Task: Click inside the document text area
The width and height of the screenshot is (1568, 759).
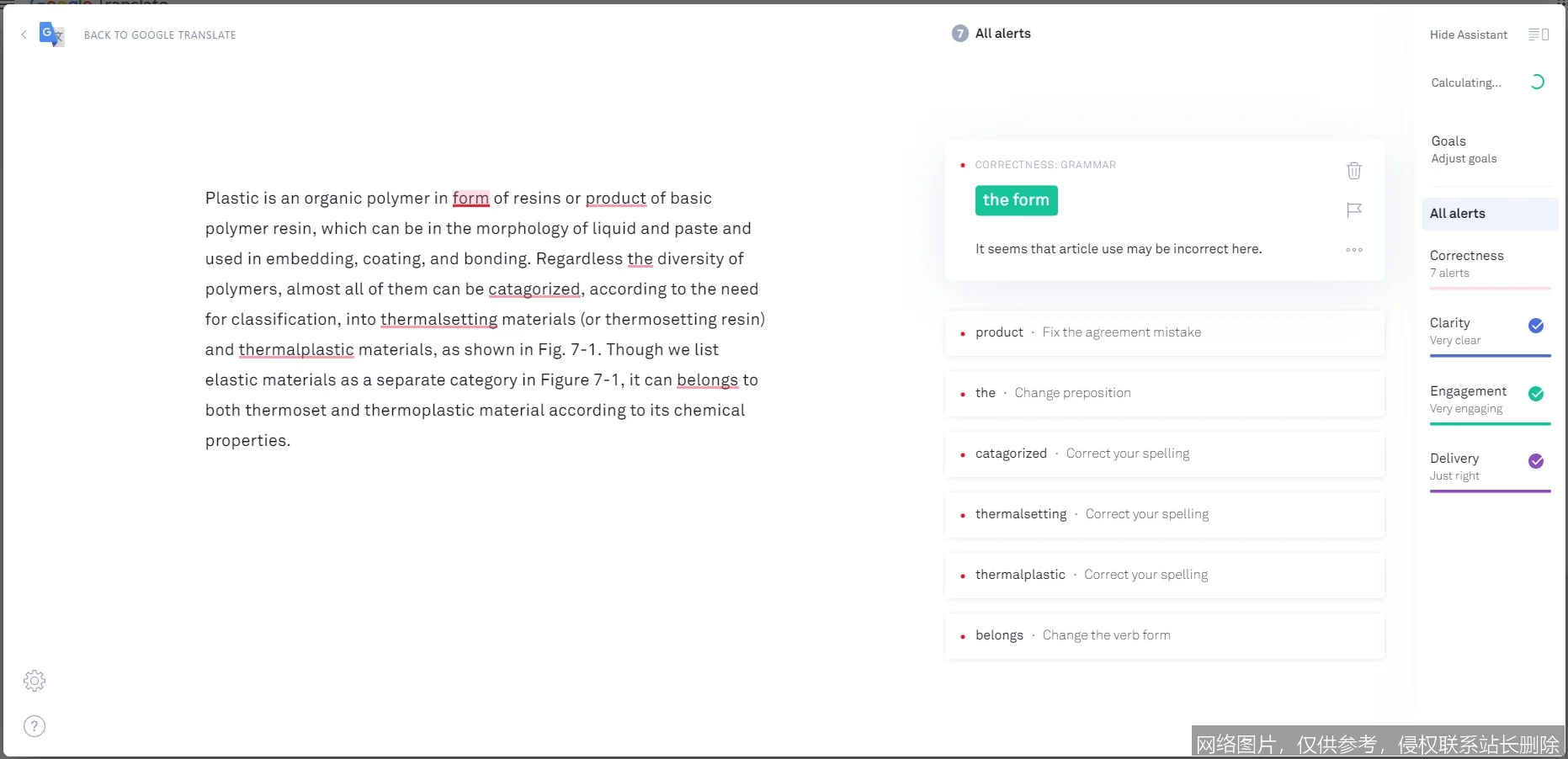Action: point(482,319)
